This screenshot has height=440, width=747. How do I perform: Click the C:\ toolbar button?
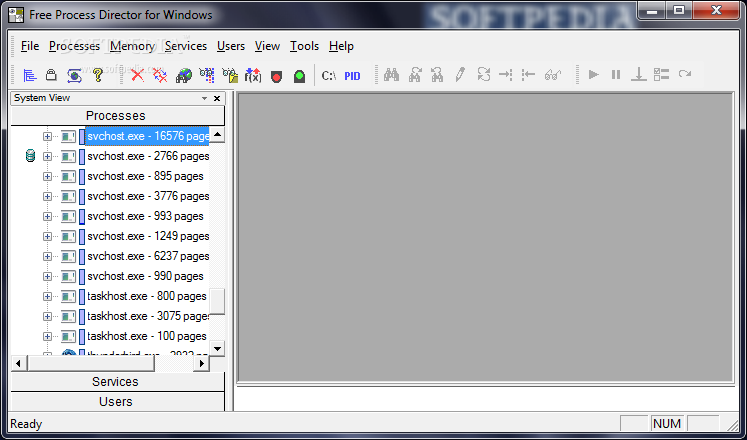coord(329,75)
